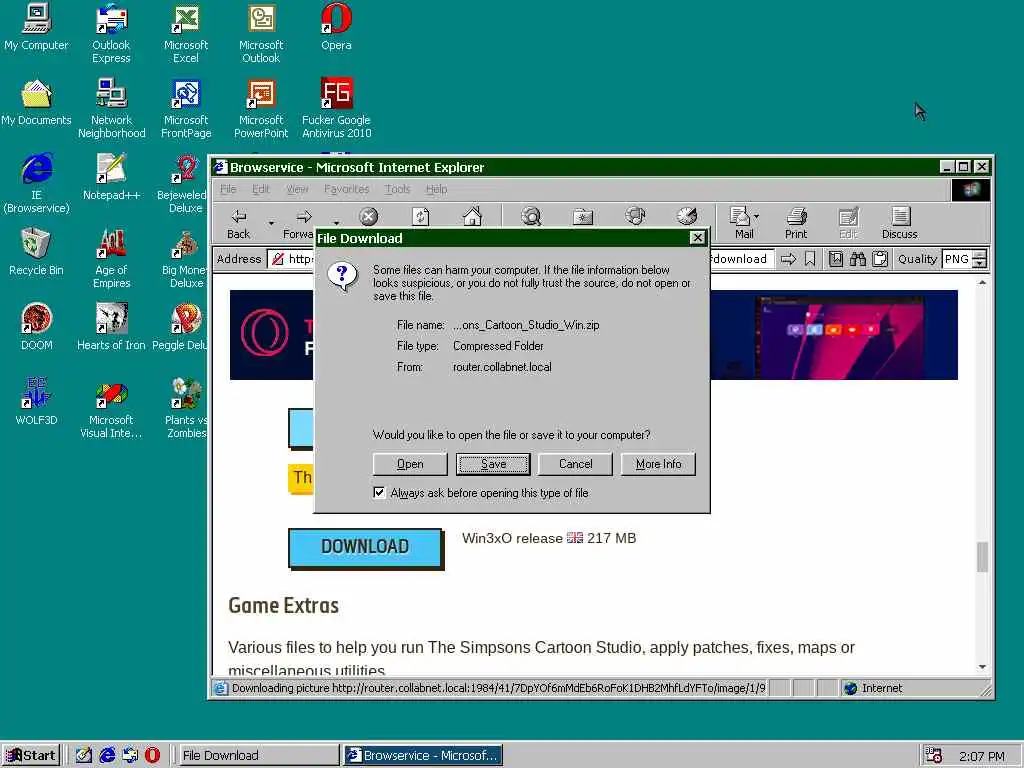Click the Print toolbar icon
Image resolution: width=1024 pixels, height=768 pixels.
[796, 223]
